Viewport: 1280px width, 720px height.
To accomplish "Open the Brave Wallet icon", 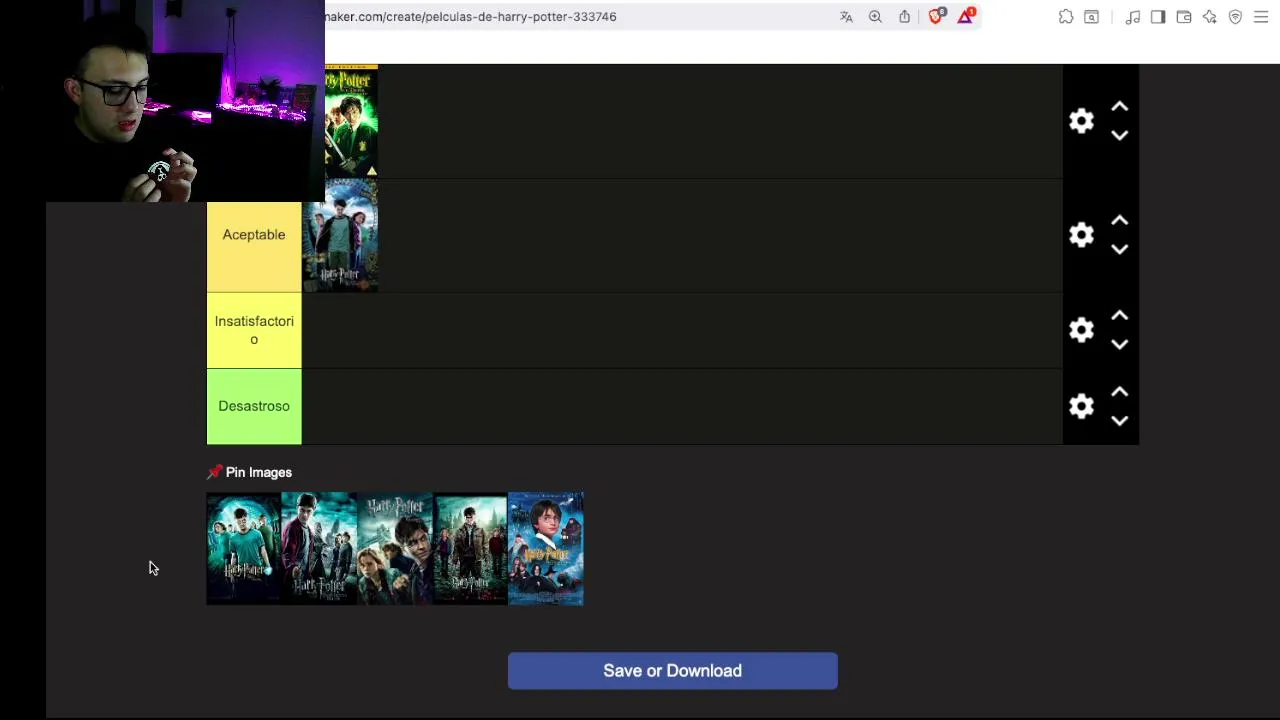I will 1184,17.
